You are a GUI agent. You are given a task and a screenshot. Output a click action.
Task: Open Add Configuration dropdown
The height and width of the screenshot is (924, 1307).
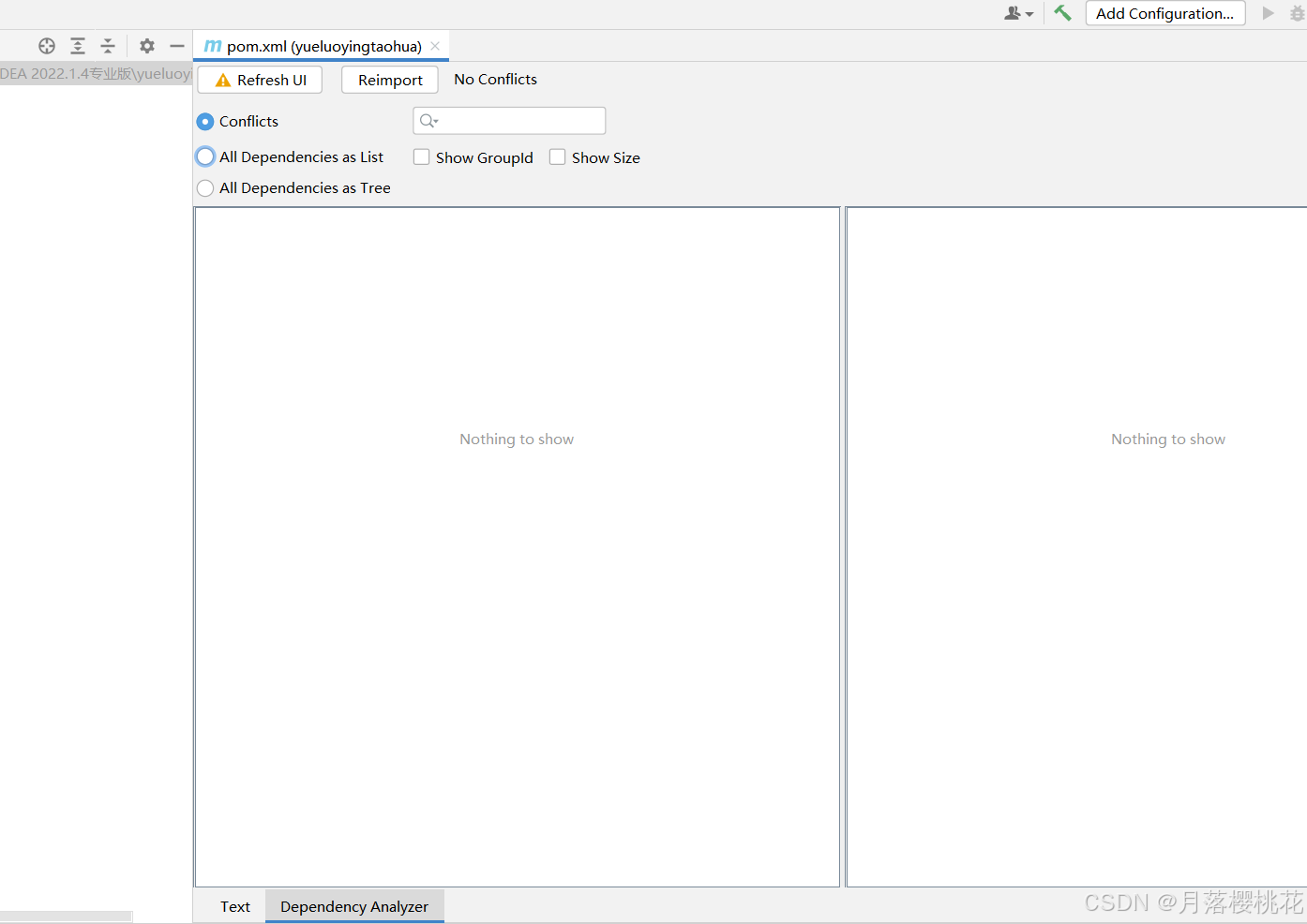click(x=1164, y=13)
